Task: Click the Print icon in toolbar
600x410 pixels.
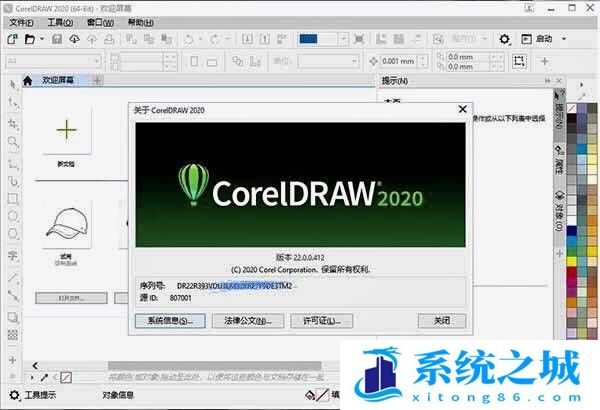Action: (x=109, y=39)
